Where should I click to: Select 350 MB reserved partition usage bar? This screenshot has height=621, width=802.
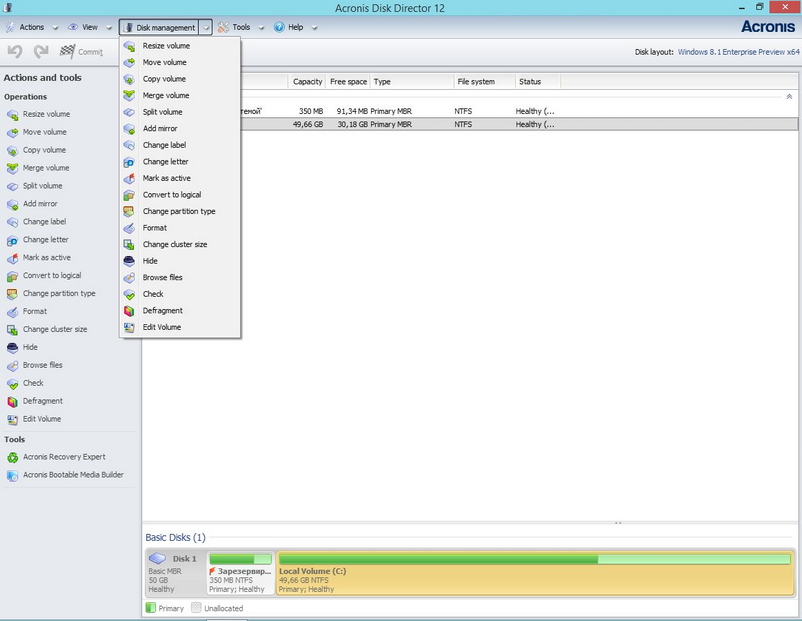pyautogui.click(x=240, y=559)
